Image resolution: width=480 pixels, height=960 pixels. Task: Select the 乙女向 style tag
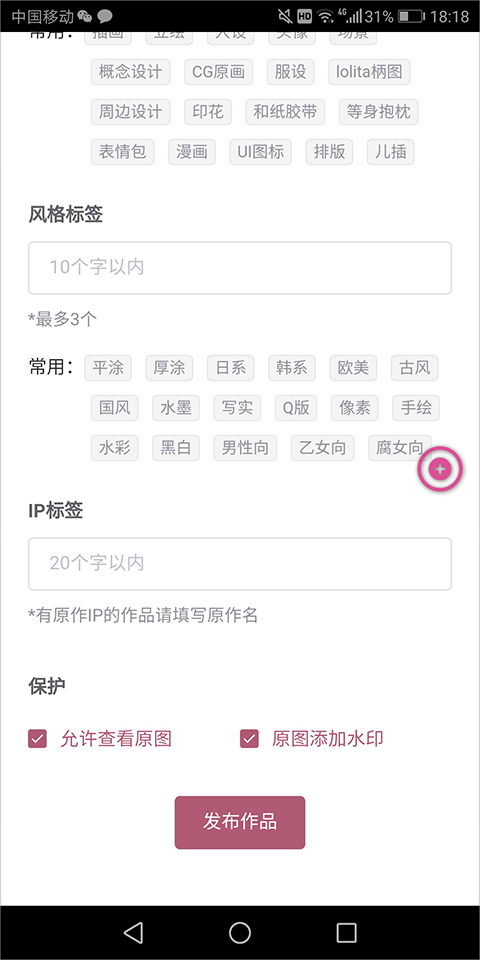(x=322, y=448)
